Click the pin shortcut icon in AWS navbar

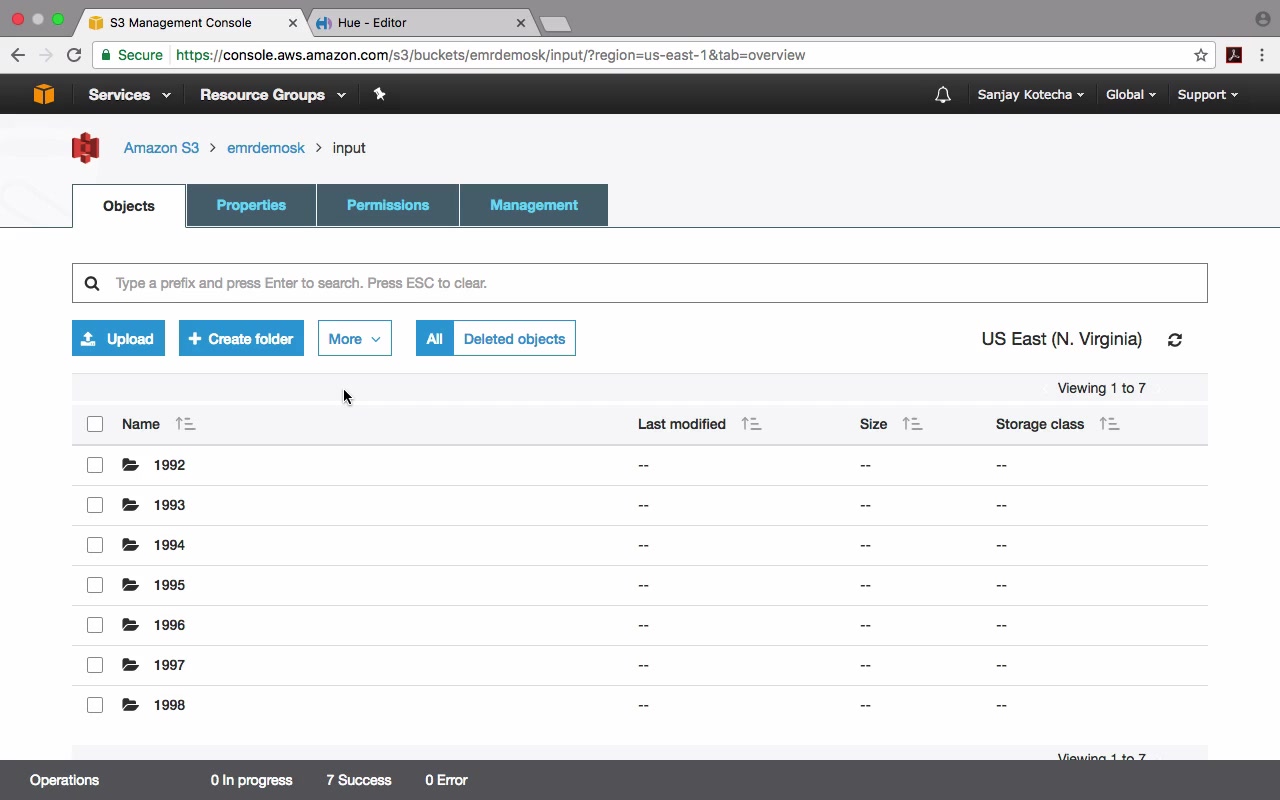[x=379, y=94]
